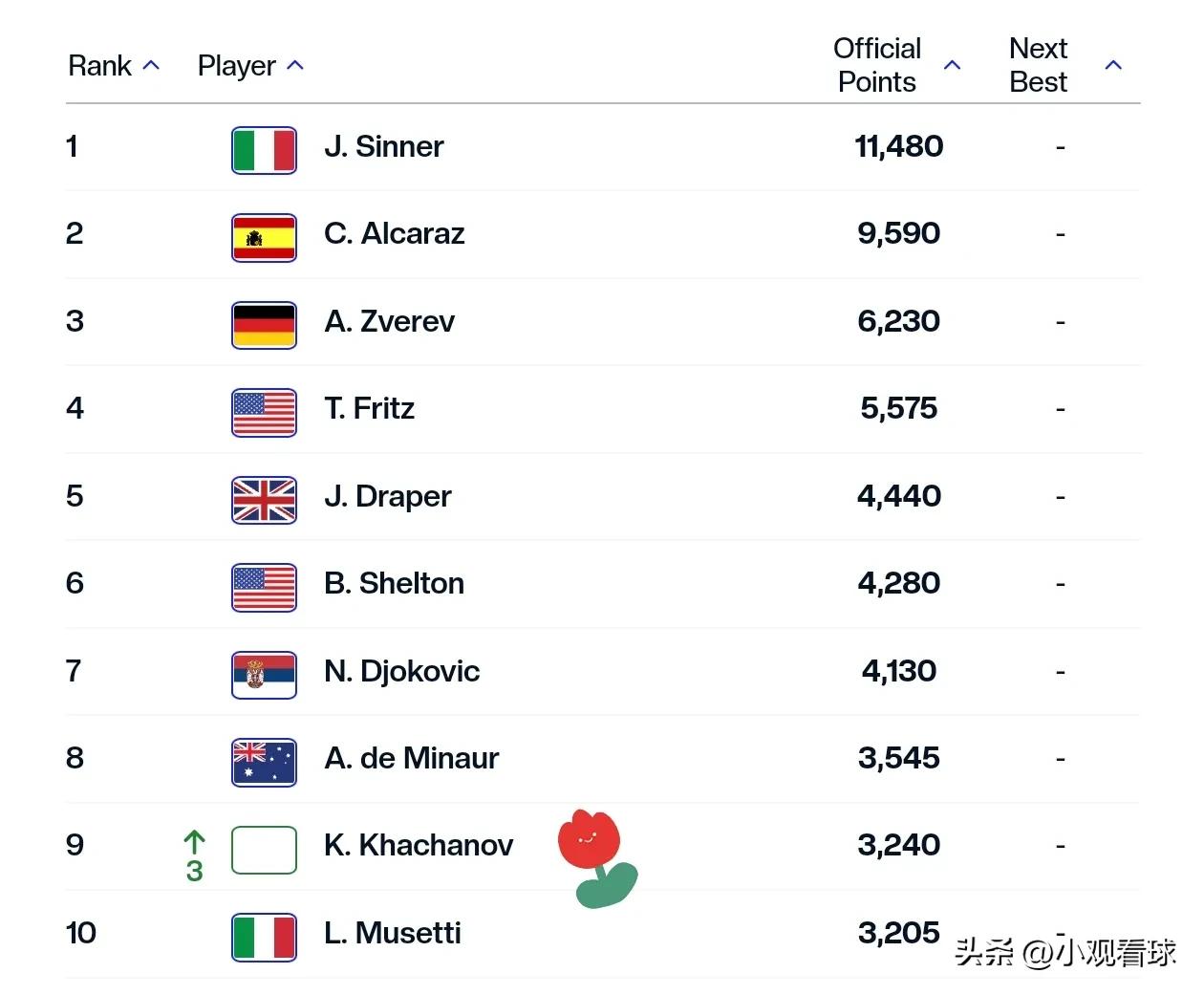Sort by Rank using its chevron

[x=151, y=66]
